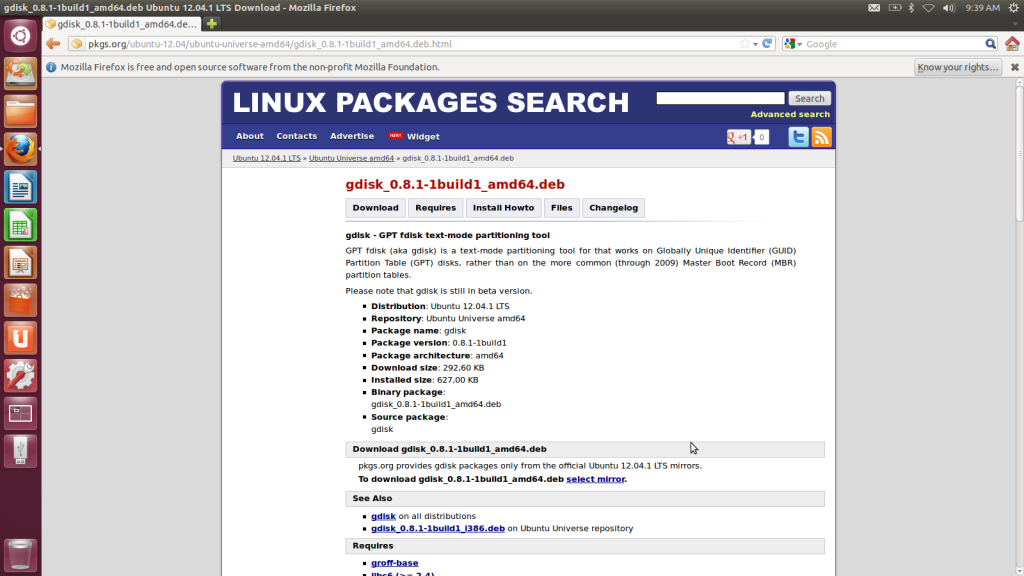Viewport: 1024px width, 576px height.
Task: Open the Workspace Switcher in launcher
Action: (x=20, y=413)
